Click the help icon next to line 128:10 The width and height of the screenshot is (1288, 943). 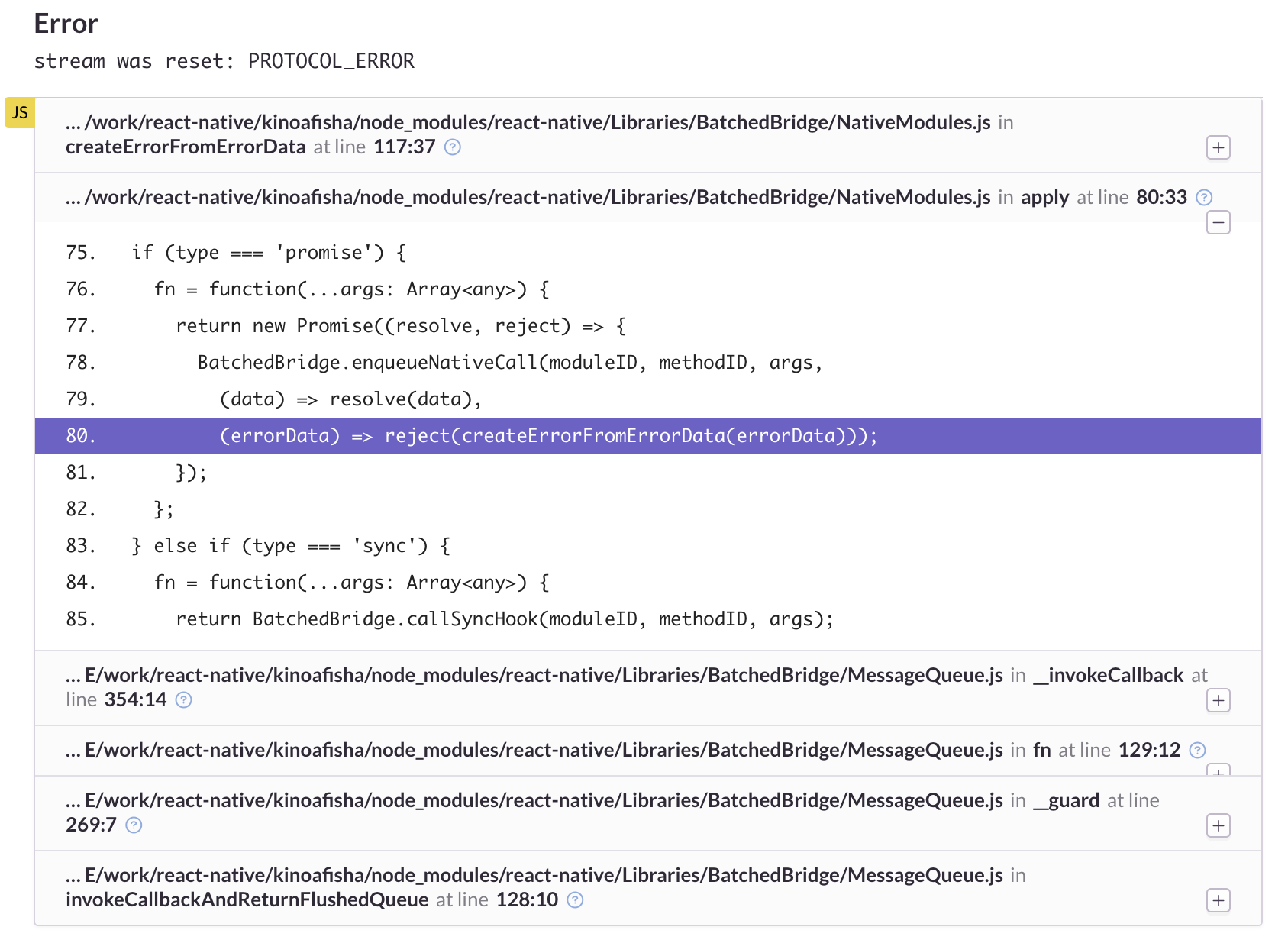click(574, 900)
